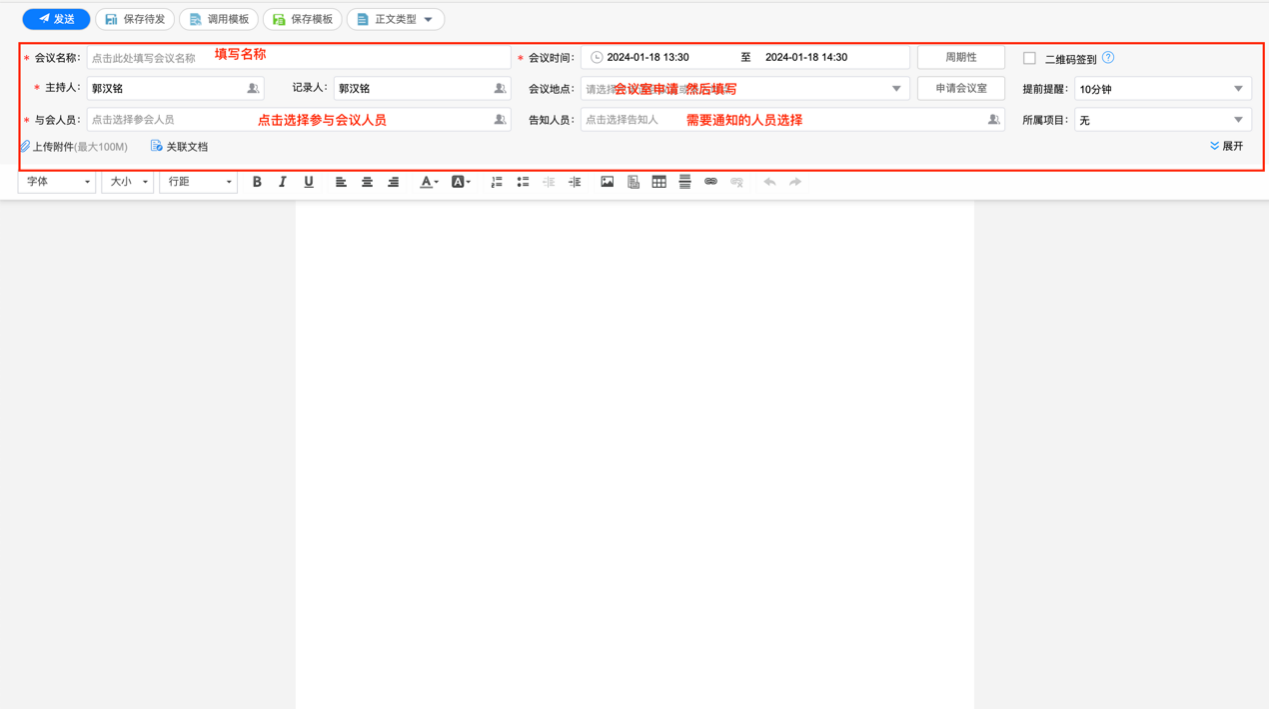This screenshot has width=1269, height=709.
Task: Apply center text alignment
Action: click(x=367, y=181)
